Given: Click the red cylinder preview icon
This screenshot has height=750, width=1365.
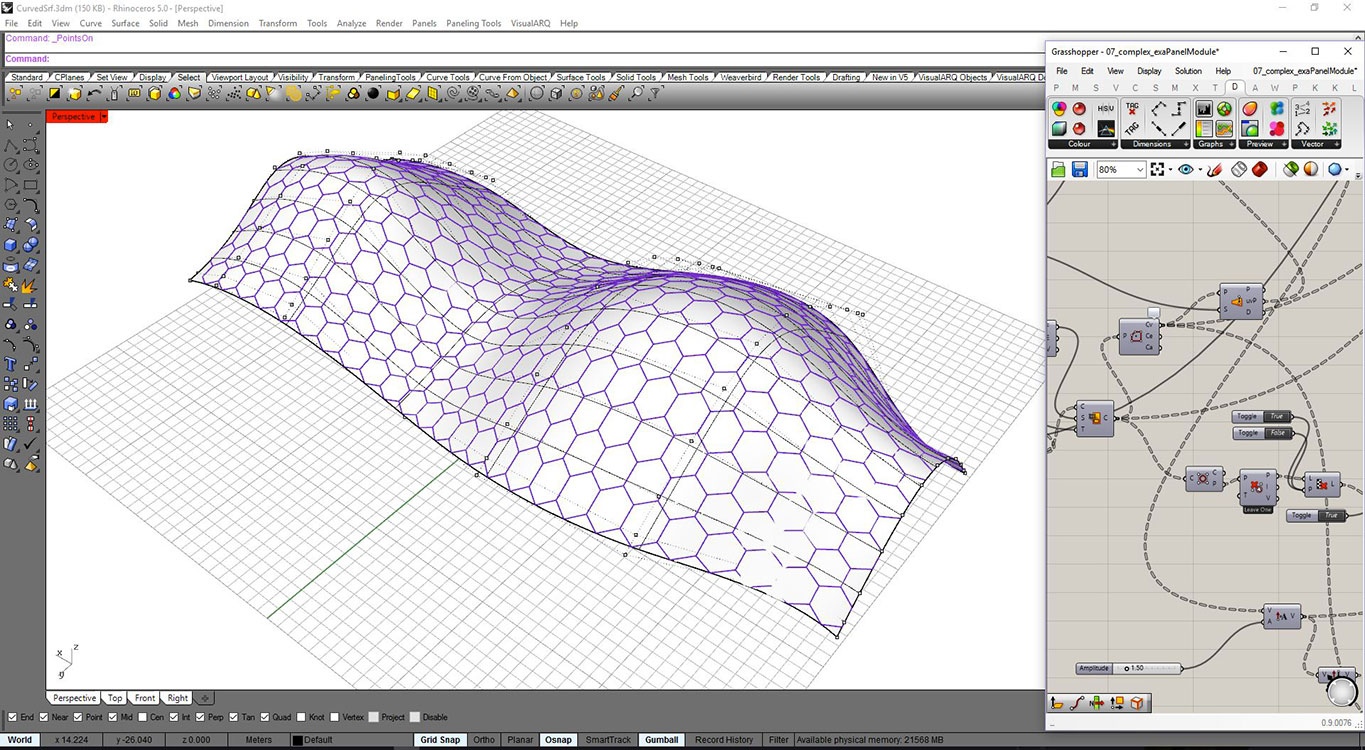Looking at the screenshot, I should pyautogui.click(x=1260, y=170).
